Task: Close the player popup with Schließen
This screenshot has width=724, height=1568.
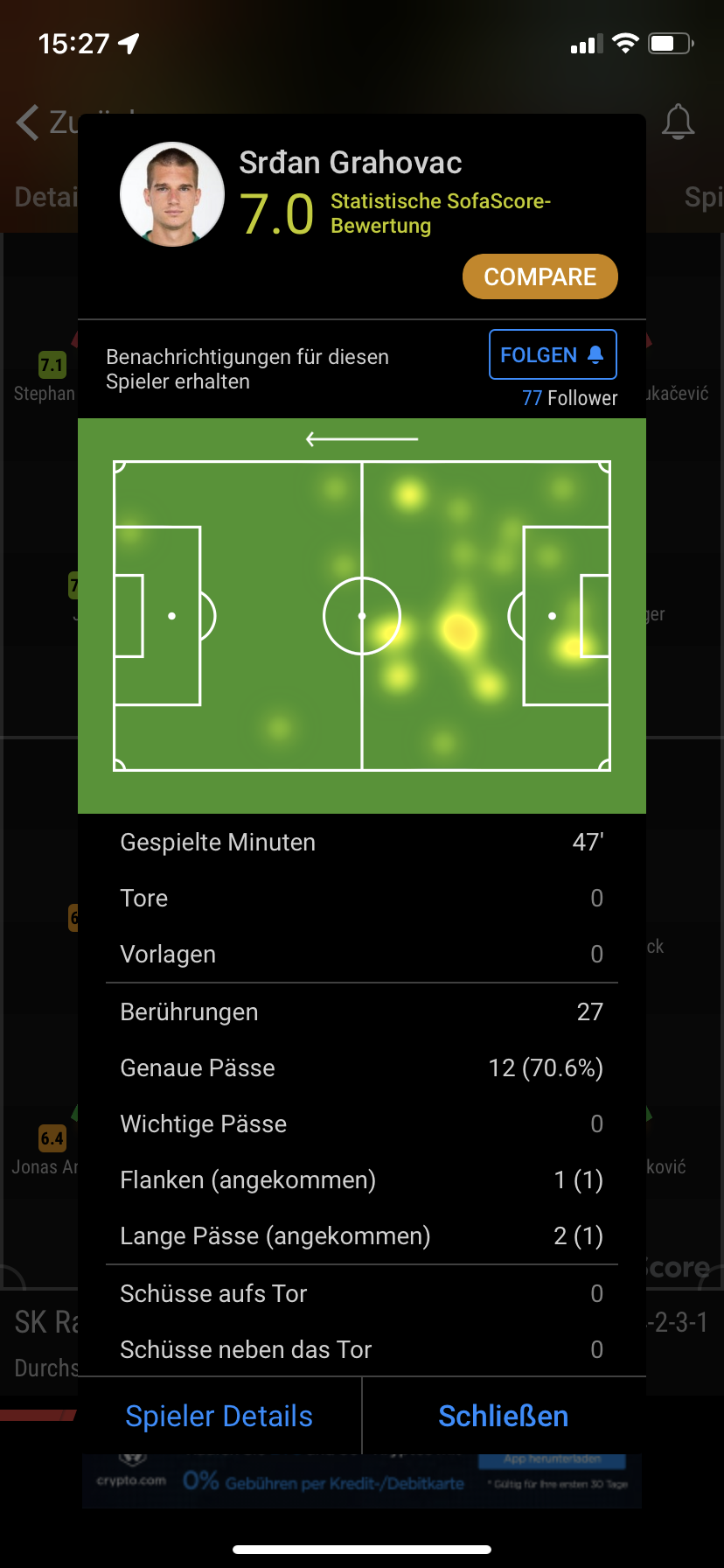Action: [504, 1416]
